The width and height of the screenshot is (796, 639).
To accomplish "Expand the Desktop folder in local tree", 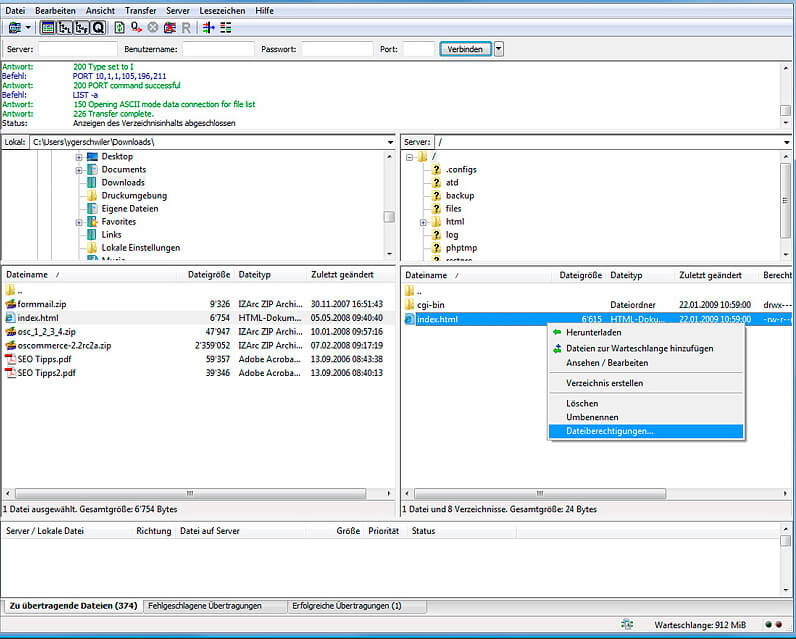I will point(79,157).
